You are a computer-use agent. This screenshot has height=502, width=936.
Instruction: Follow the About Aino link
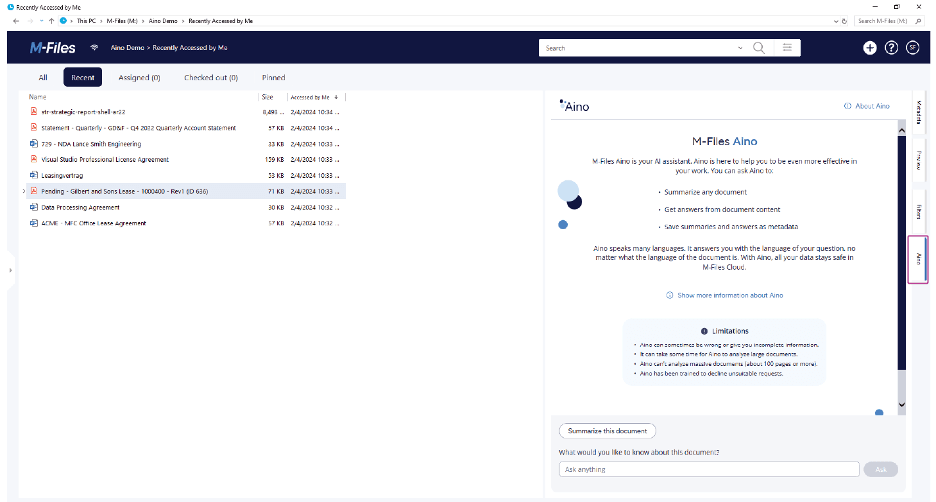tap(866, 106)
